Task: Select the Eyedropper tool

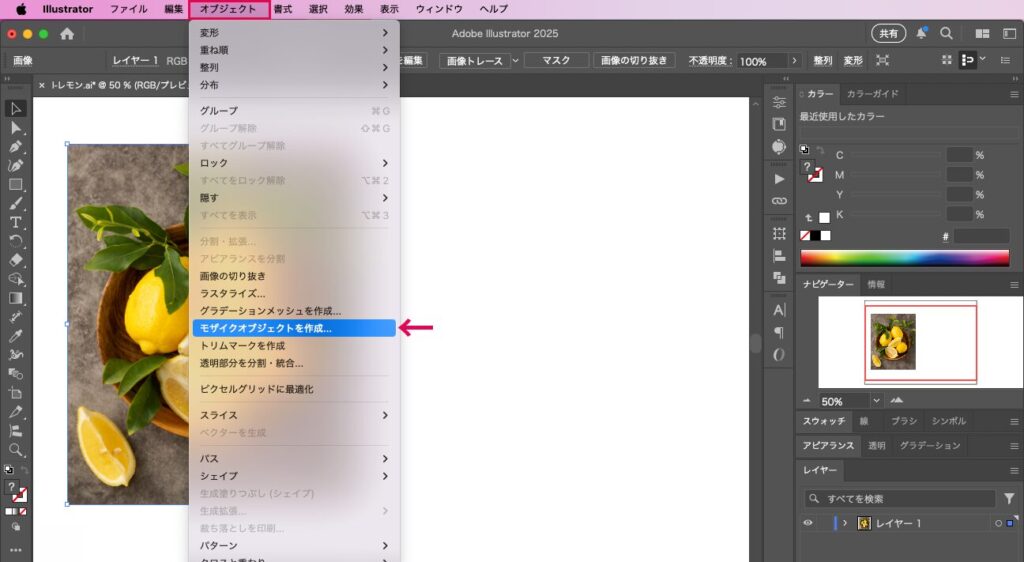Action: coord(16,336)
